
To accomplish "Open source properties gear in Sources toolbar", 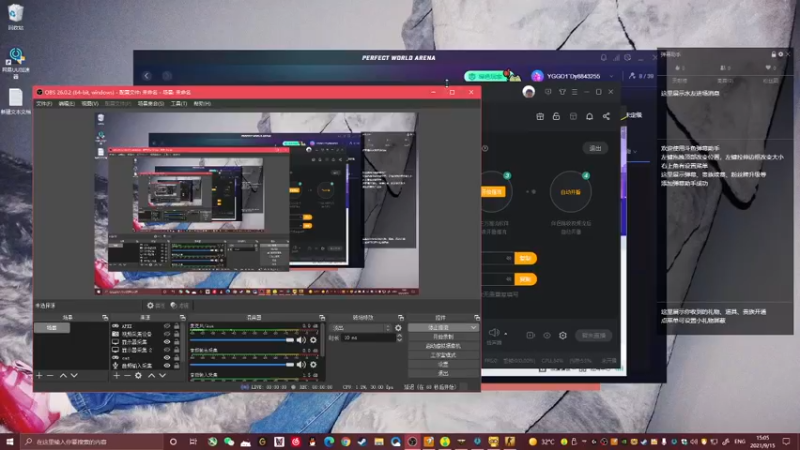I will tap(138, 376).
